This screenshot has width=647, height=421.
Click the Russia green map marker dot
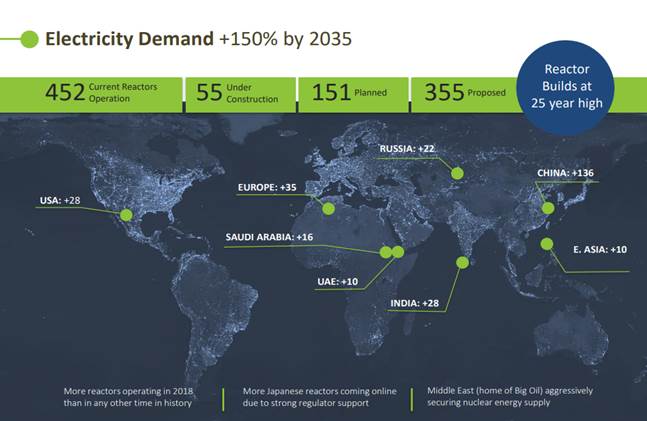click(x=457, y=173)
